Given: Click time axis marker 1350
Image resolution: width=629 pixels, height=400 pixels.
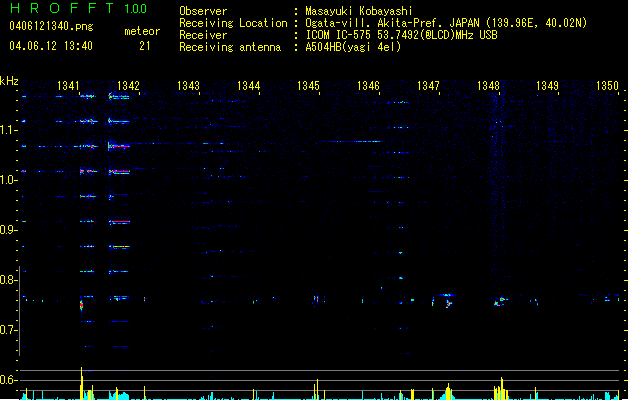Looking at the screenshot, I should 607,86.
